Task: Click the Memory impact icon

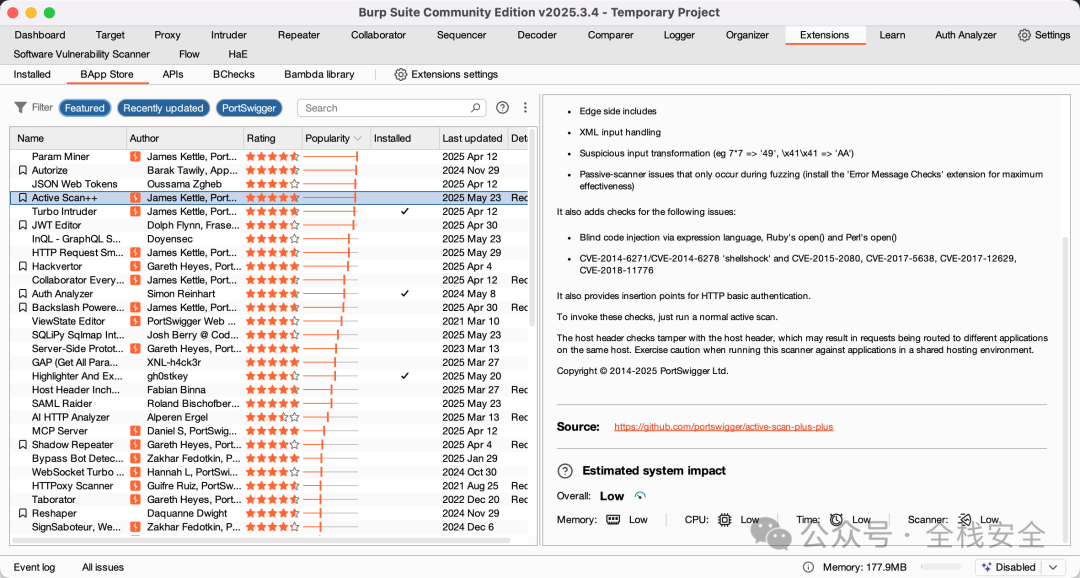Action: coord(612,519)
